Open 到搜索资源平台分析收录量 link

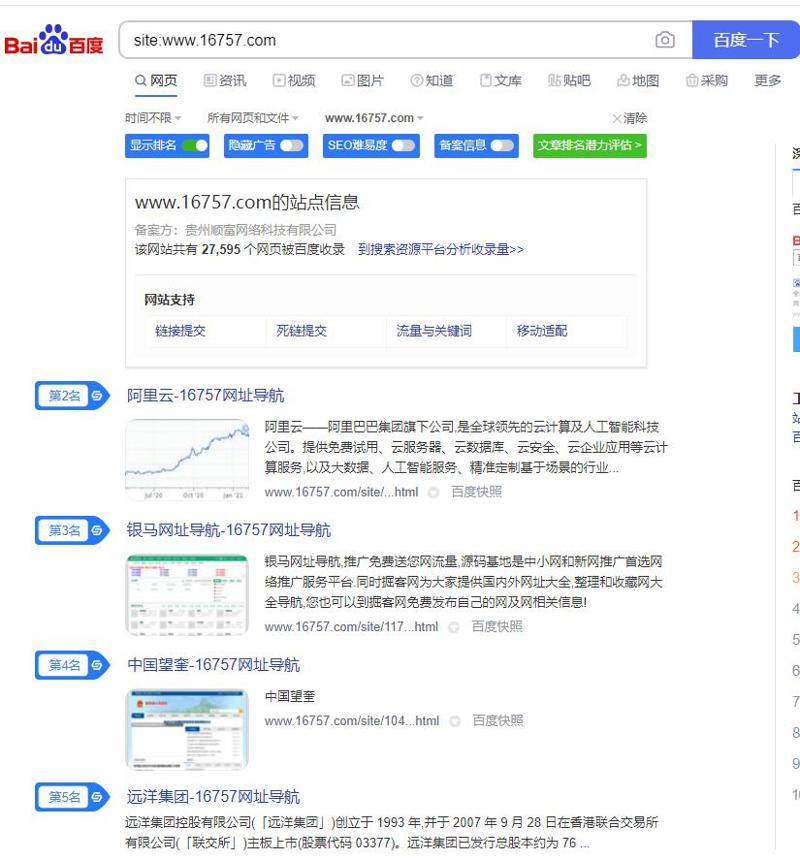tap(441, 250)
